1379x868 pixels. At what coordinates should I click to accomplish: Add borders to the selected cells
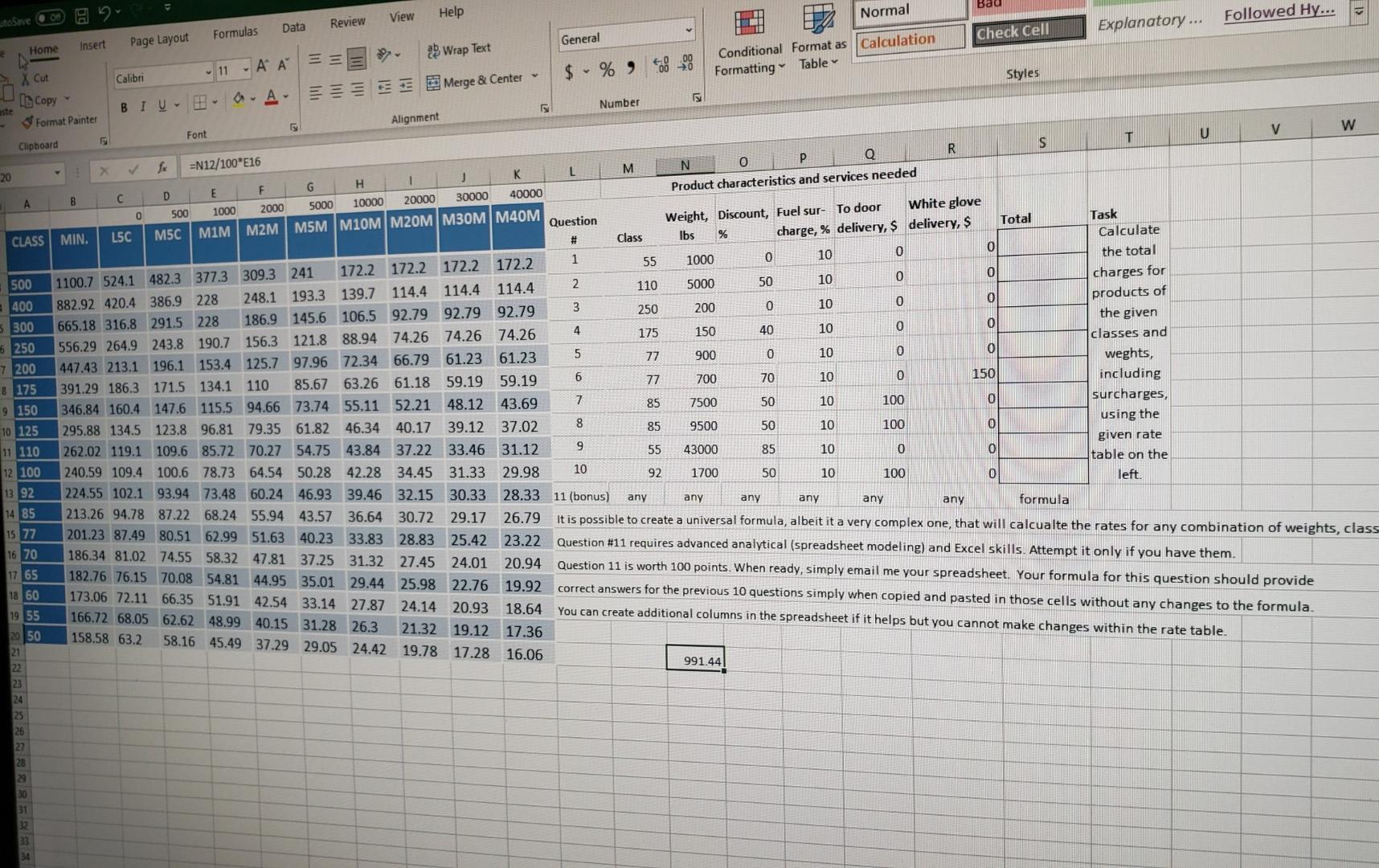point(199,102)
